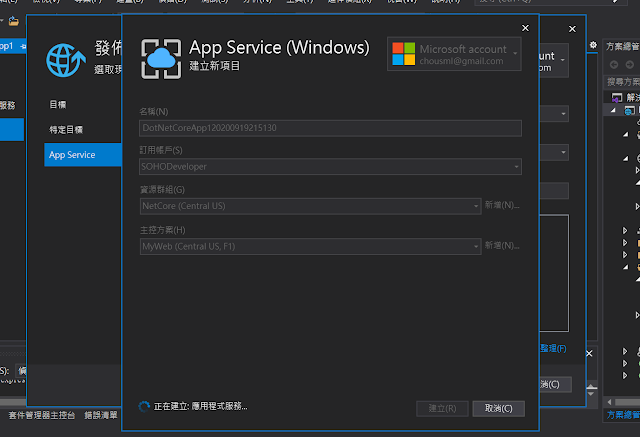Close the App Service (Windows) dialog

pyautogui.click(x=525, y=28)
